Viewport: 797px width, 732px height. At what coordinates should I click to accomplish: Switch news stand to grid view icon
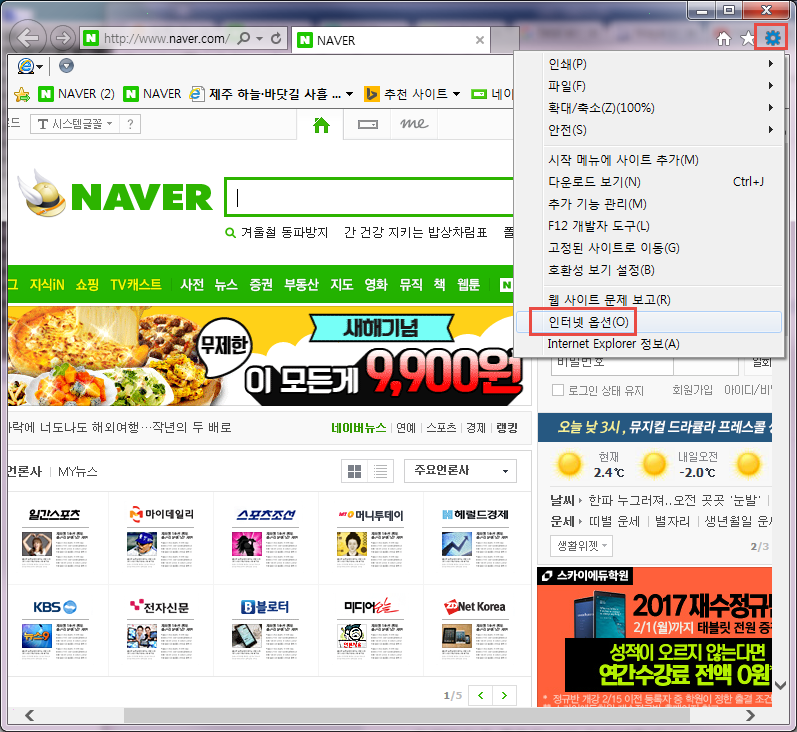354,471
